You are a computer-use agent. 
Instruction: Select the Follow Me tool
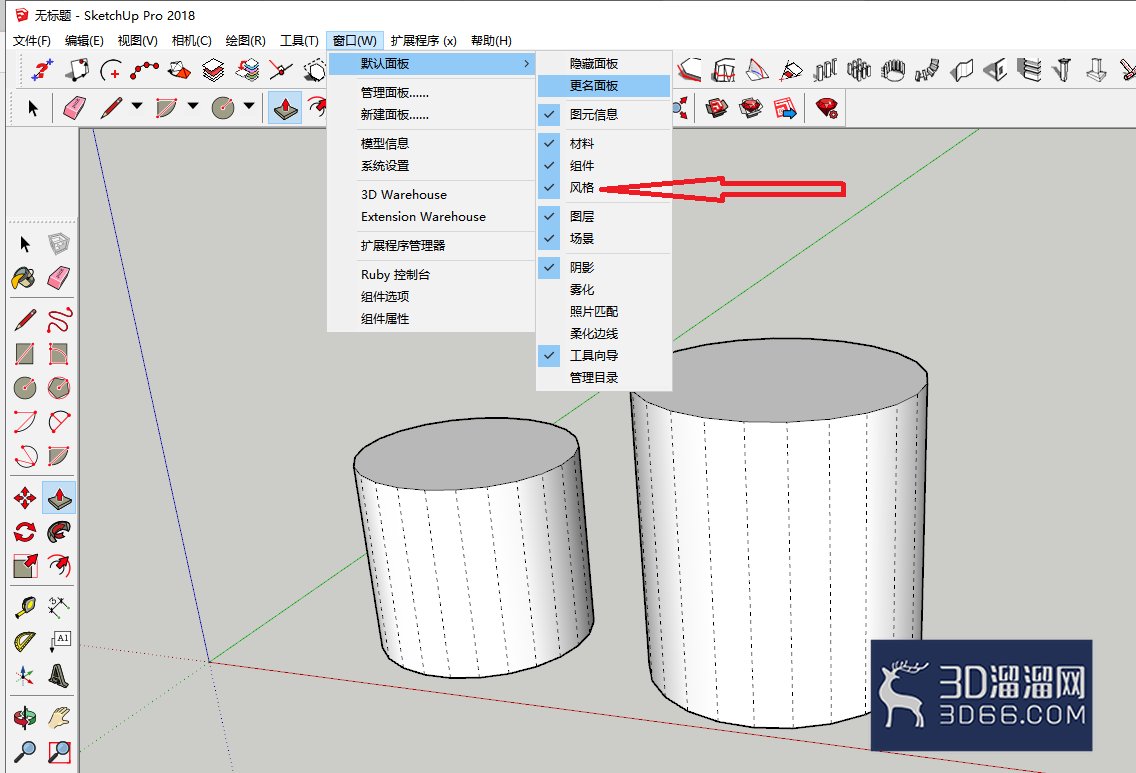pyautogui.click(x=59, y=532)
